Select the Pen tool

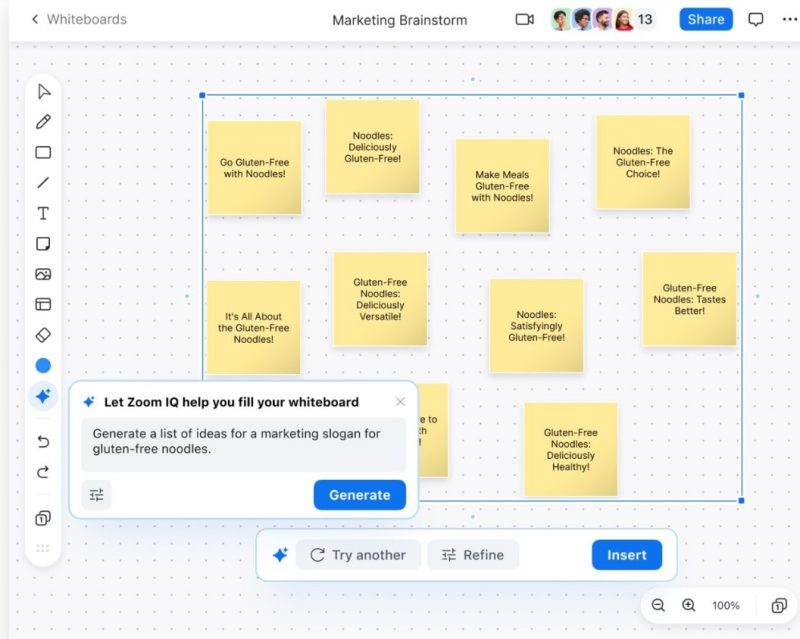[42, 121]
